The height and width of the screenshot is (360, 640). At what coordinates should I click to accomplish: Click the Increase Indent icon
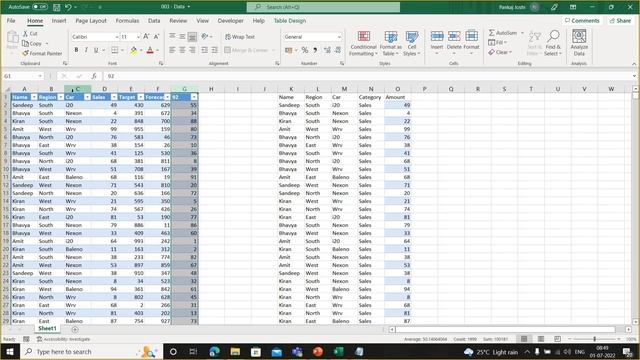(215, 50)
